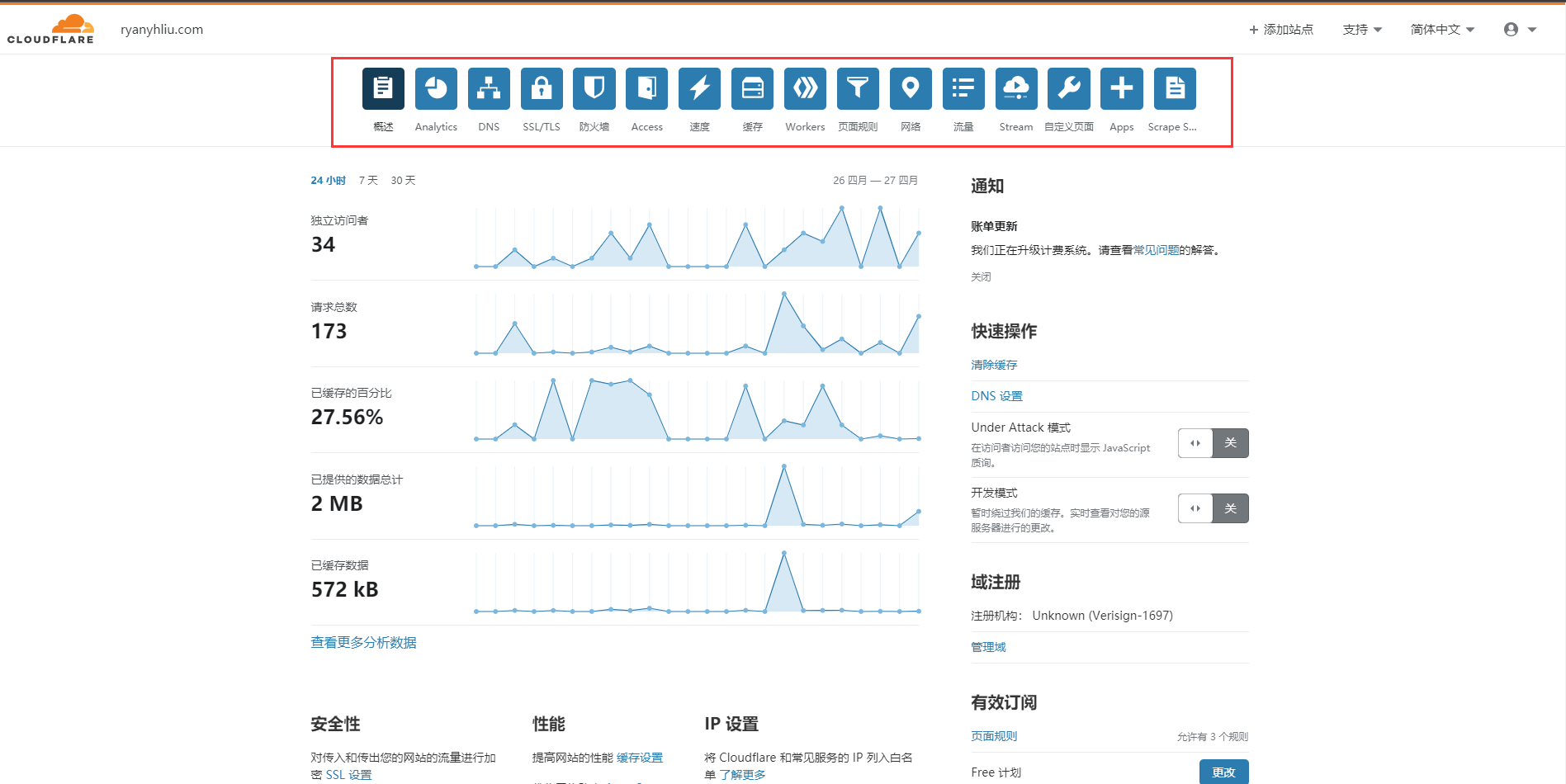
Task: Open the DNS 设置 quick link
Action: [996, 396]
